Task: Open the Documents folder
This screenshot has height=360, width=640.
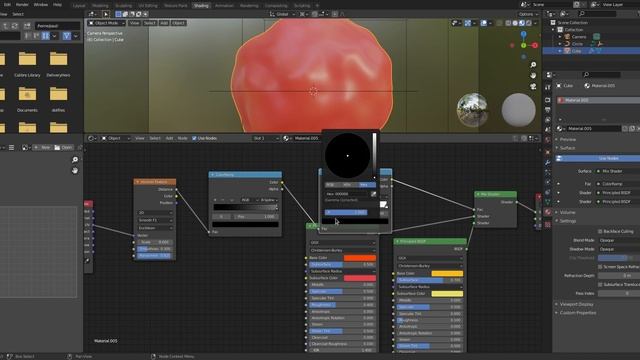Action: (27, 99)
